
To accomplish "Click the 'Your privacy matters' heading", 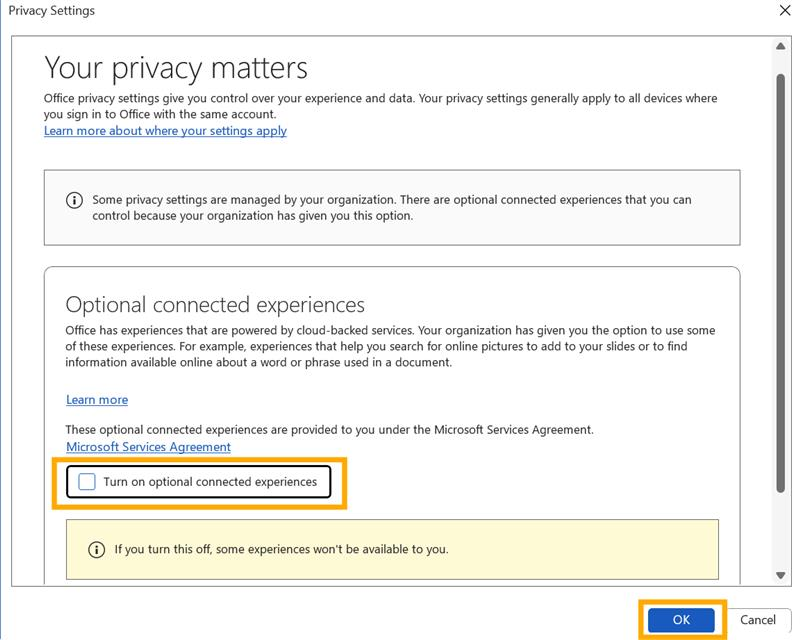I will click(176, 68).
